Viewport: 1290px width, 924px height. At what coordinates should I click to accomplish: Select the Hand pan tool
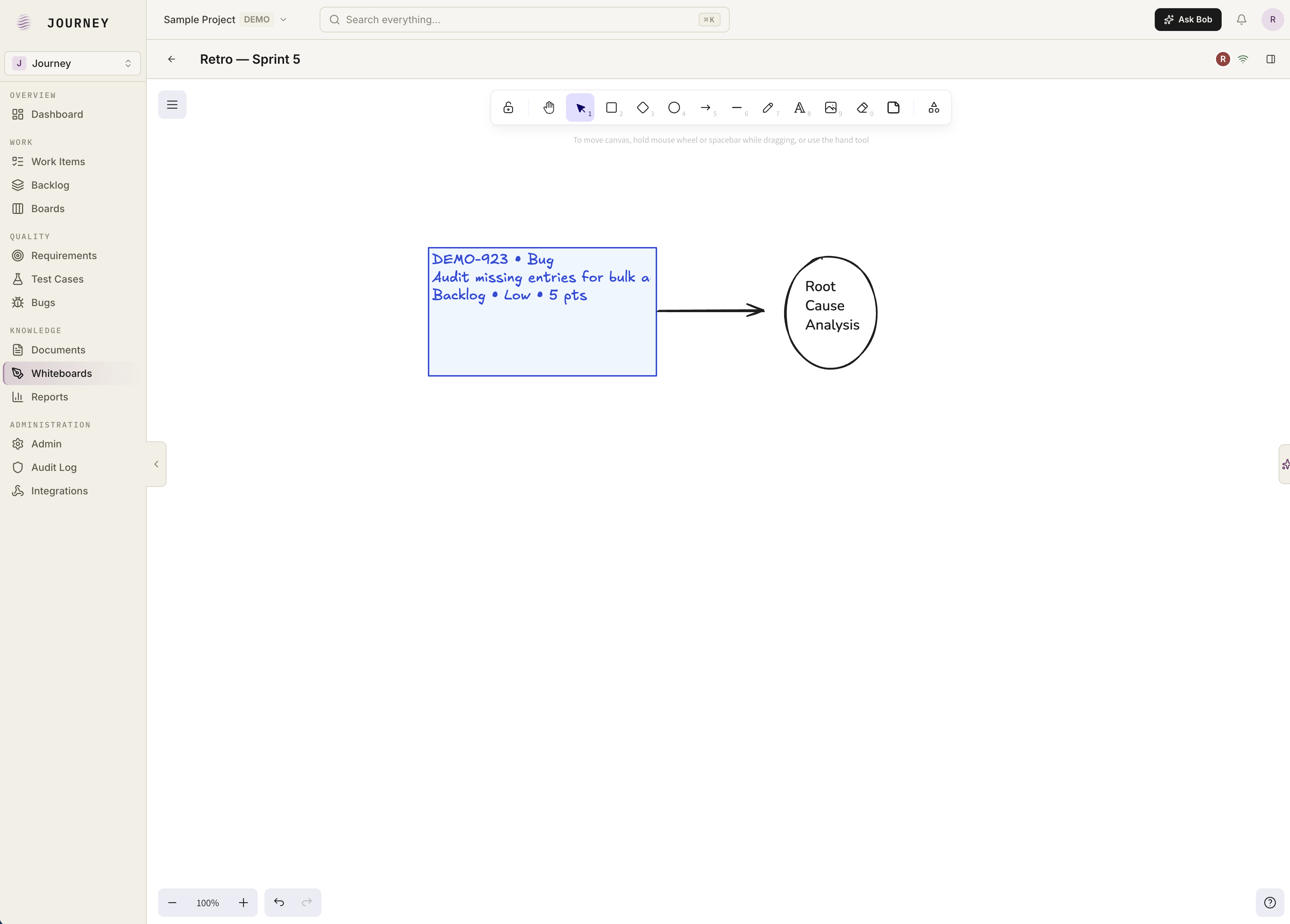548,107
